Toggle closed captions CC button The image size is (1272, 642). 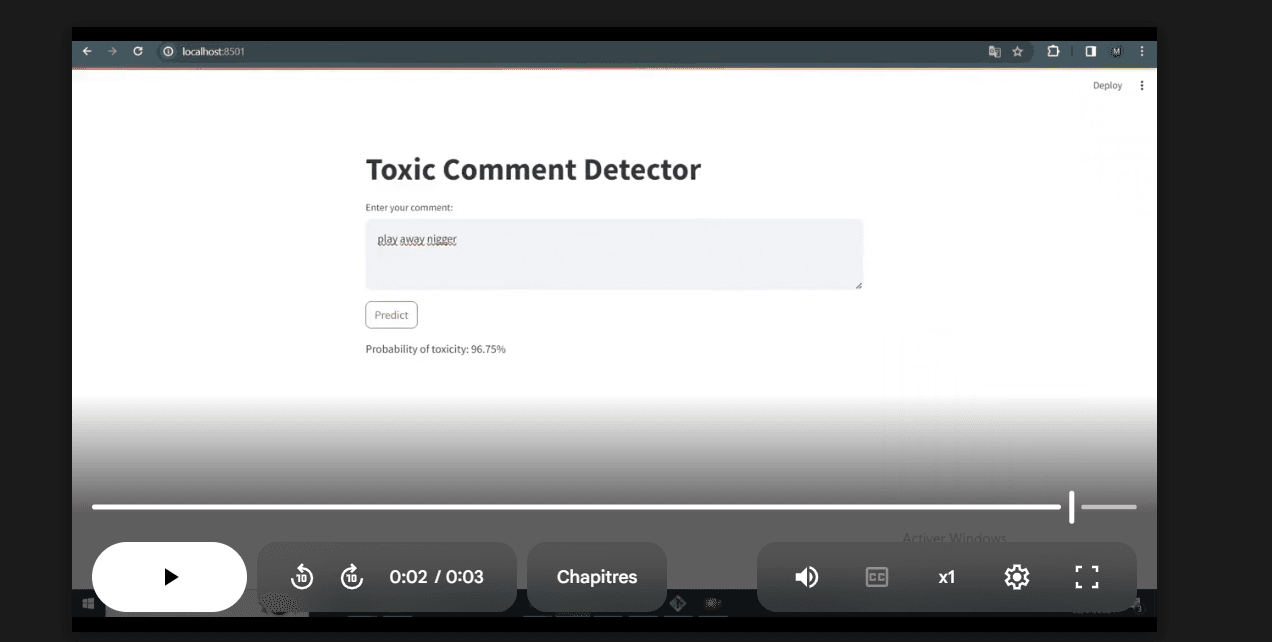coord(877,577)
